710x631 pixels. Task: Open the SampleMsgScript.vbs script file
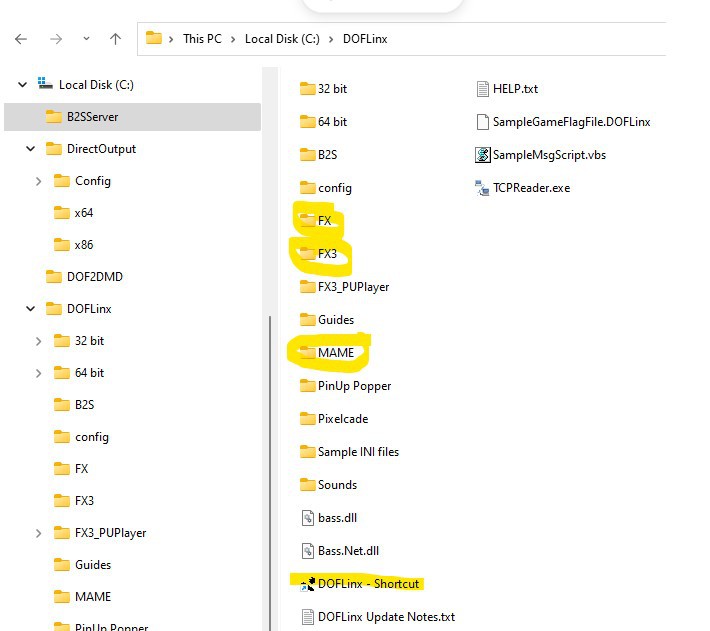[484, 154]
